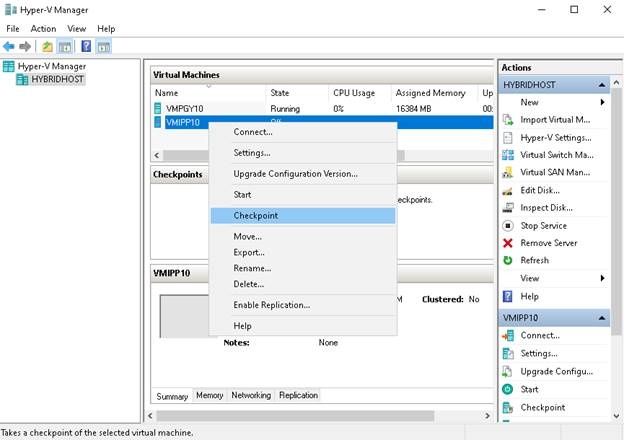Collapse the VMIPP10 actions section

[x=602, y=318]
